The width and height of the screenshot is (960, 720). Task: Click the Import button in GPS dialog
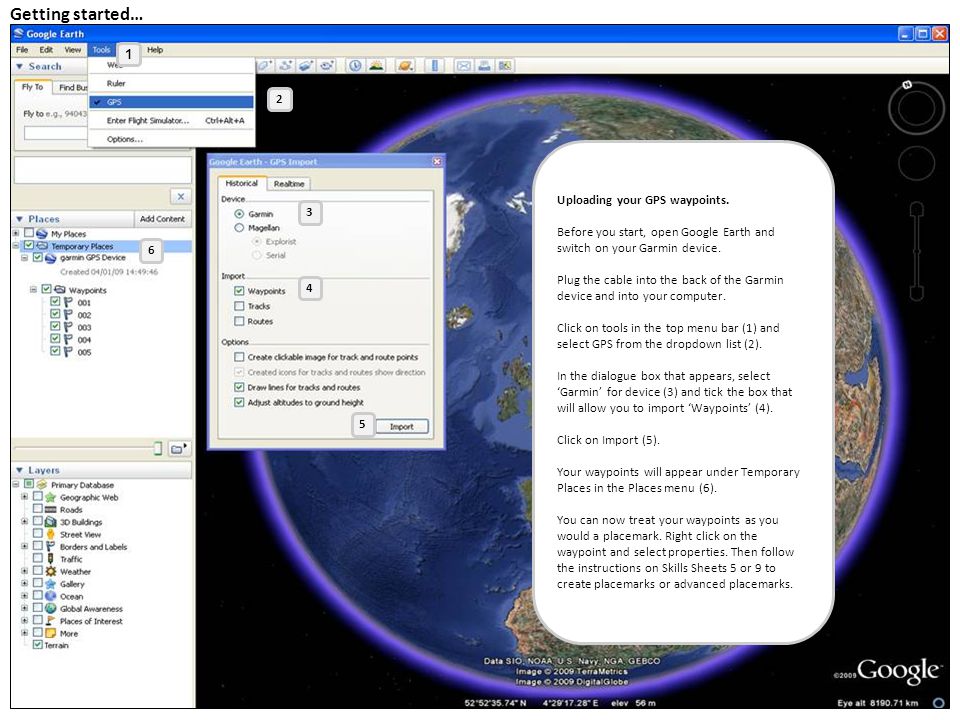[402, 426]
